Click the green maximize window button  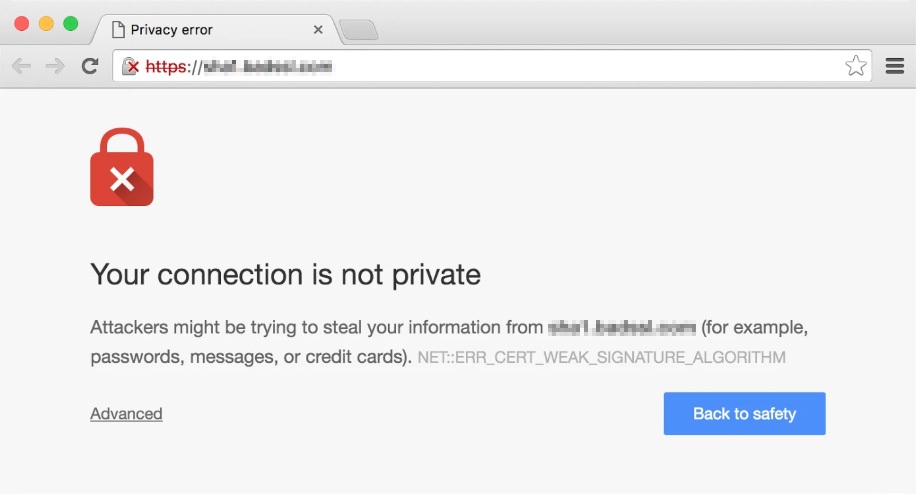click(71, 24)
